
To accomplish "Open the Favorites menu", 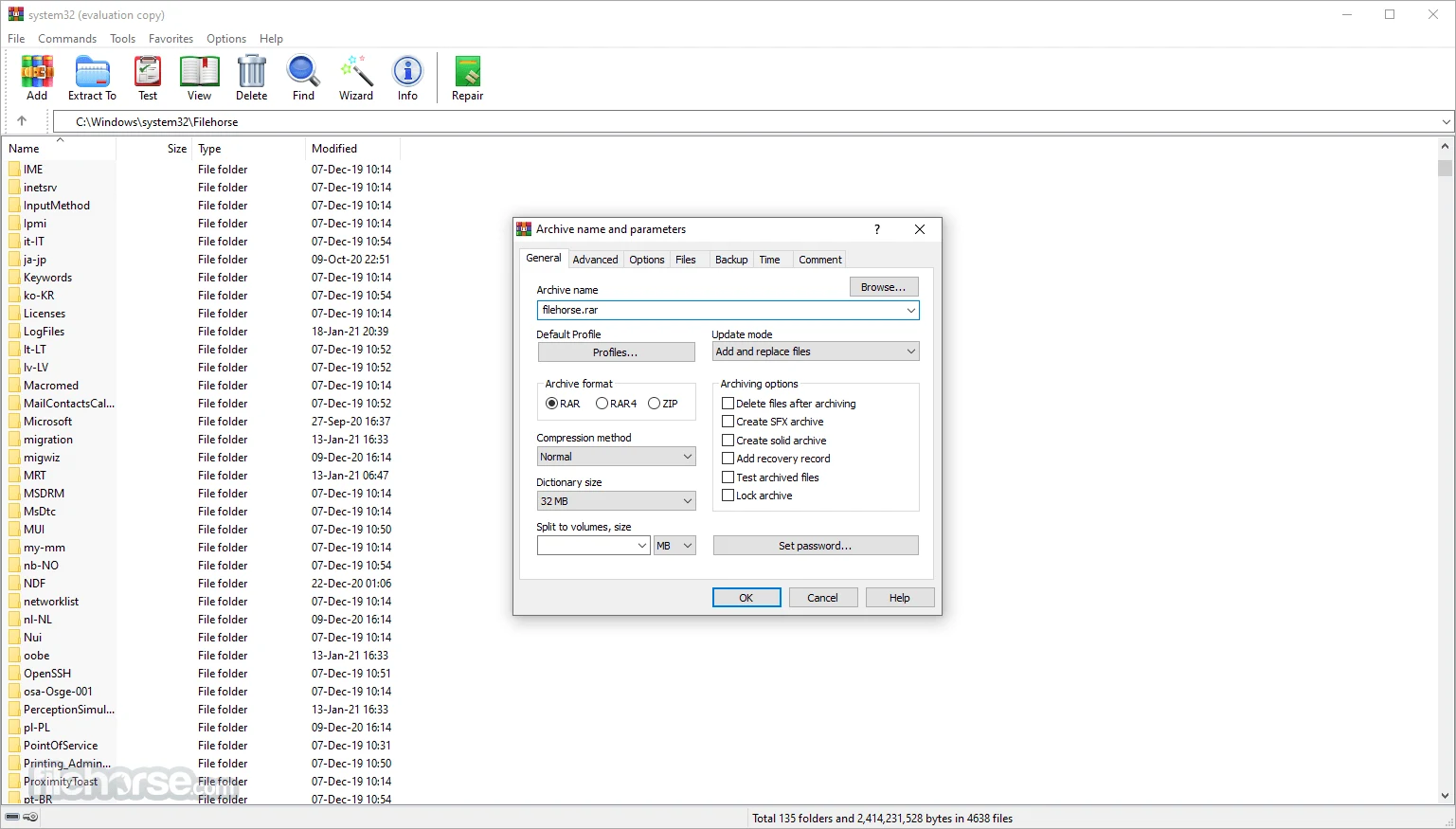I will (171, 39).
